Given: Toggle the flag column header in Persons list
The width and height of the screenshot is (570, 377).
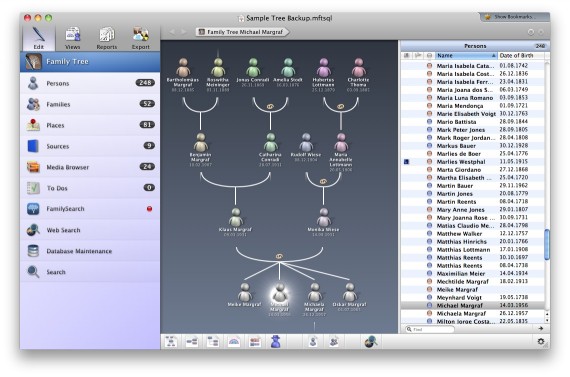Looking at the screenshot, I should pos(418,56).
